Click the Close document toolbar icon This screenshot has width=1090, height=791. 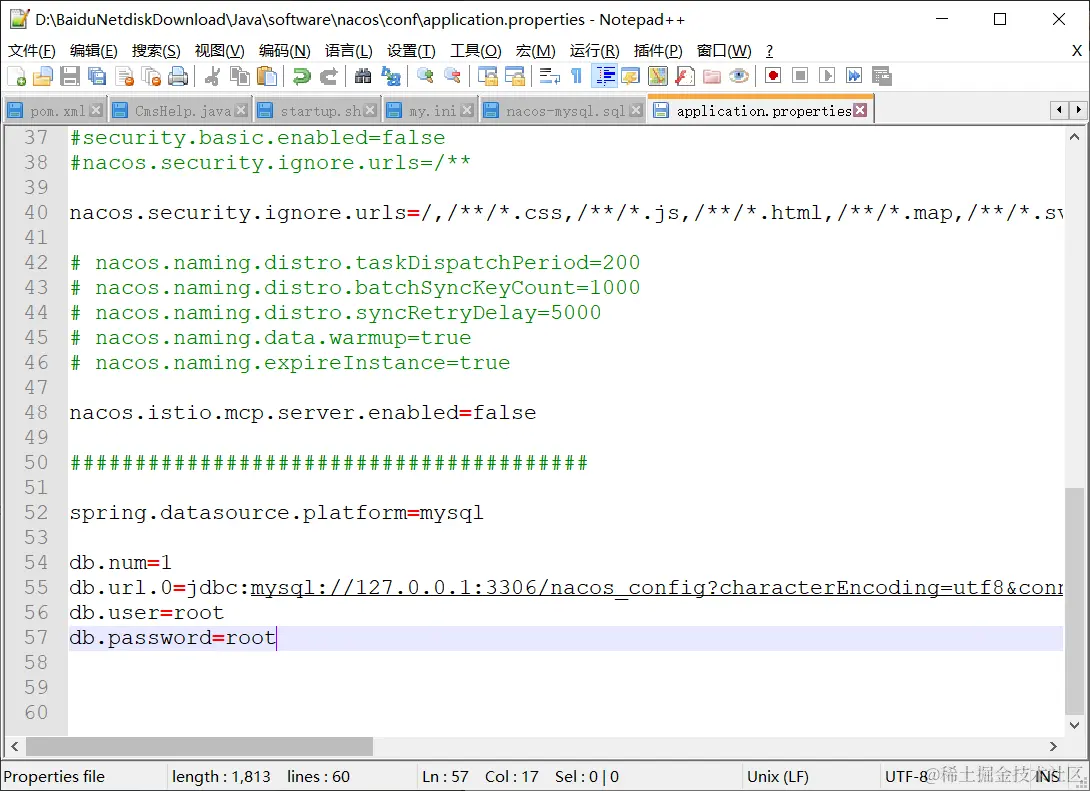coord(124,76)
